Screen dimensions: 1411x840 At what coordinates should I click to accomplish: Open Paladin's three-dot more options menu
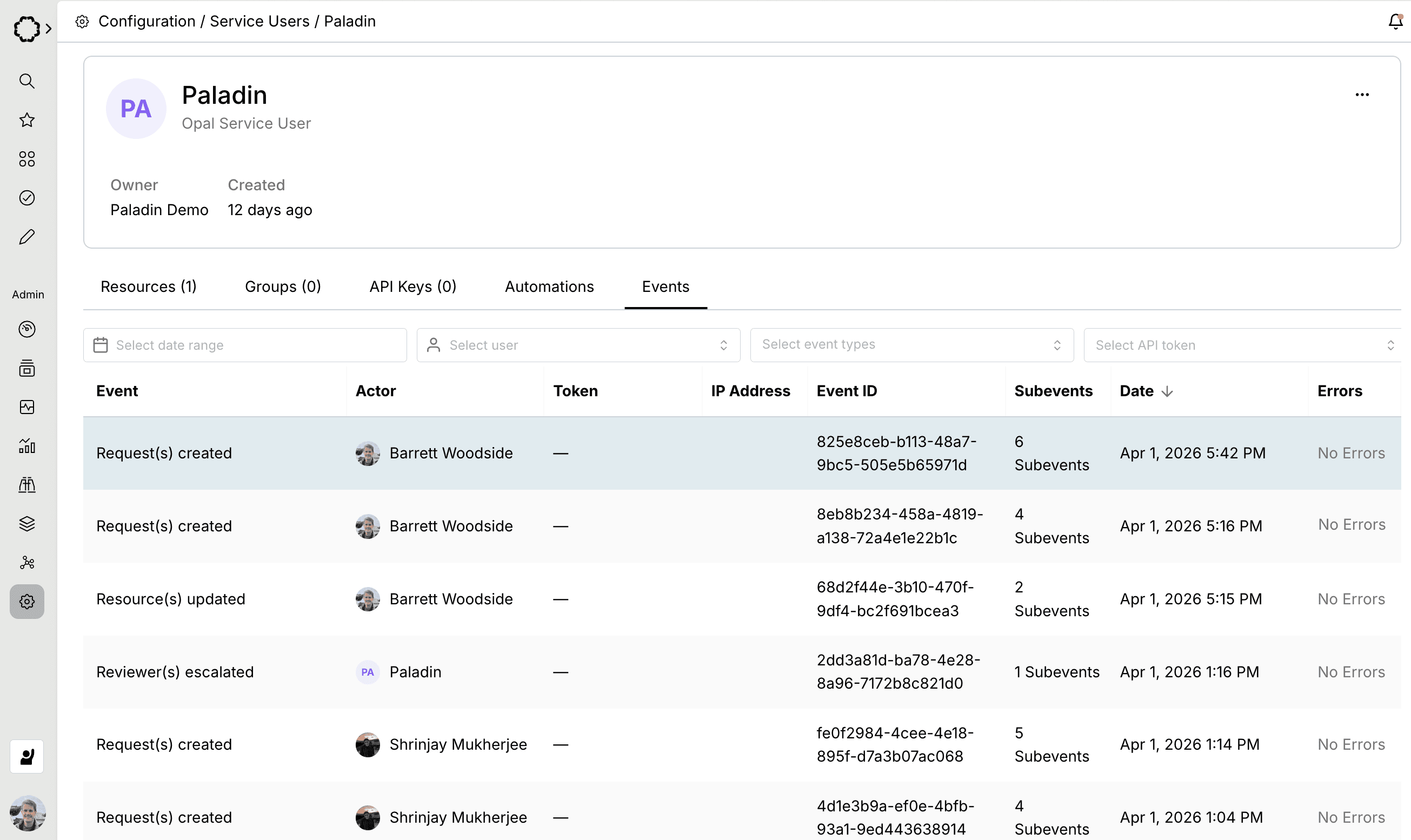click(1362, 95)
